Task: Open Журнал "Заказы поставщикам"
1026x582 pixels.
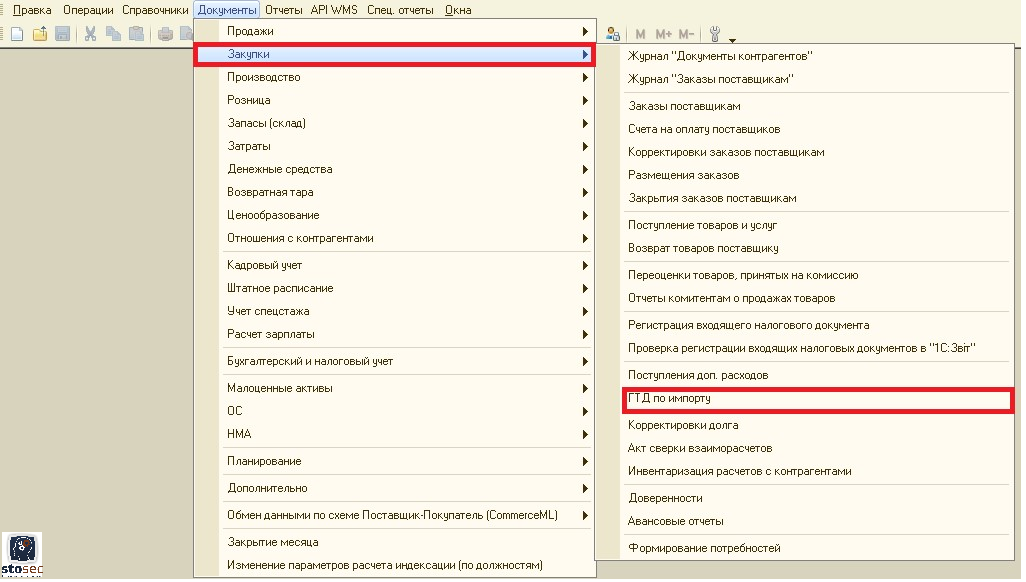Action: pos(805,79)
